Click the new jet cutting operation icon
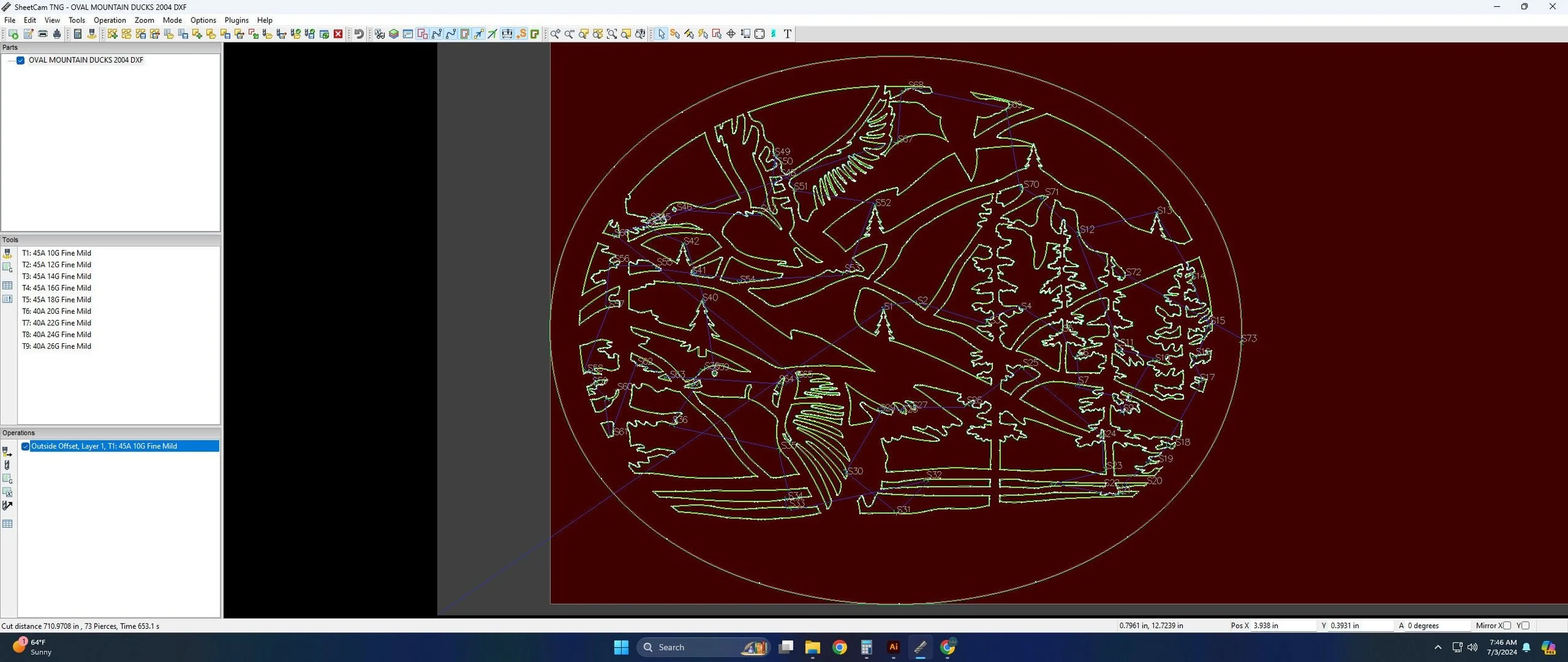1568x662 pixels. [8, 452]
